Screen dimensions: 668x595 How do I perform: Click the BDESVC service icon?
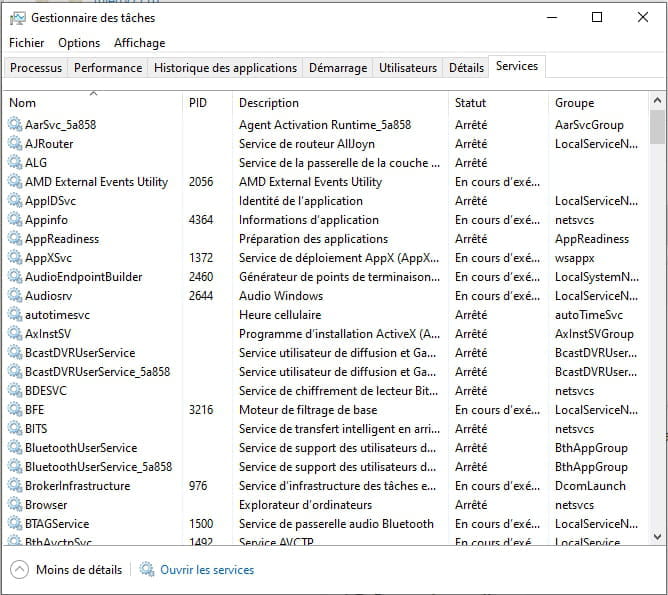(x=15, y=390)
